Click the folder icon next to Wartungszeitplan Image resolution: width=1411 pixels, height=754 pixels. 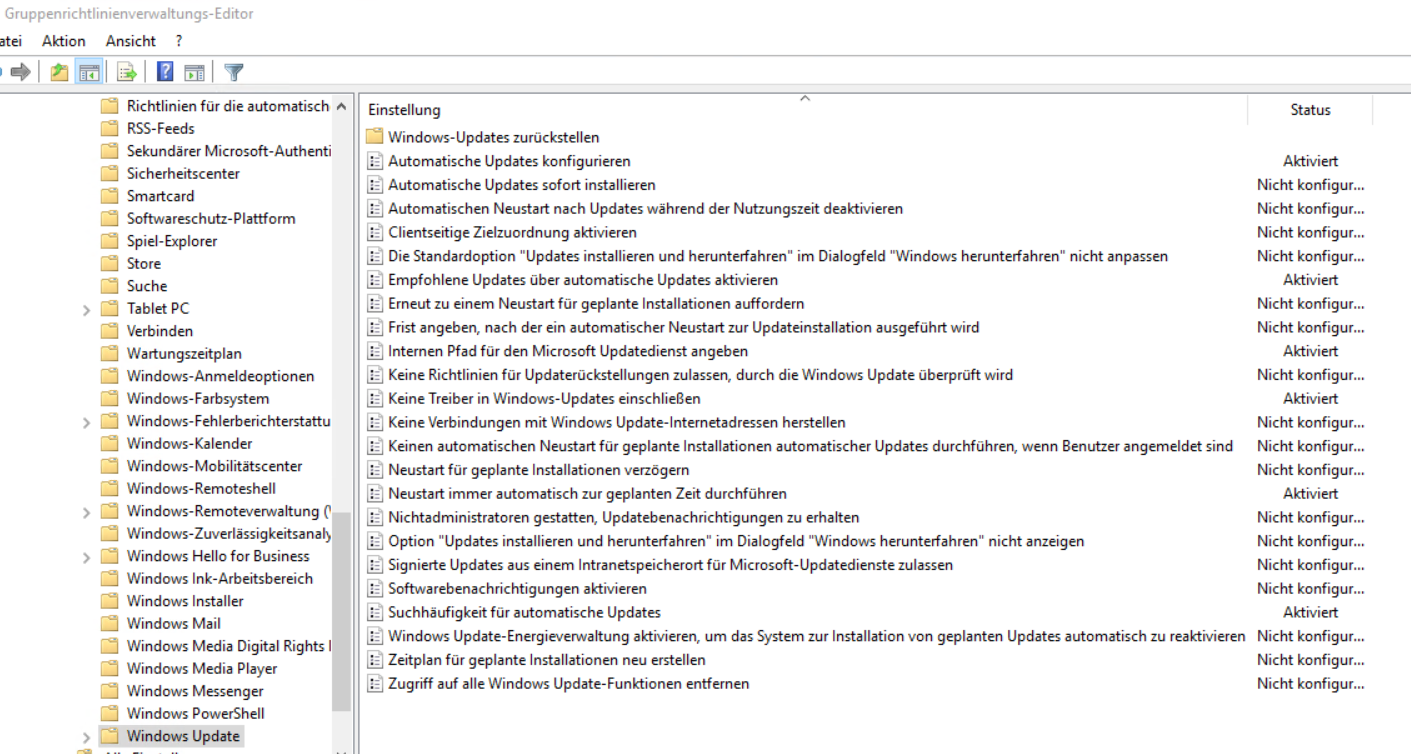[110, 353]
